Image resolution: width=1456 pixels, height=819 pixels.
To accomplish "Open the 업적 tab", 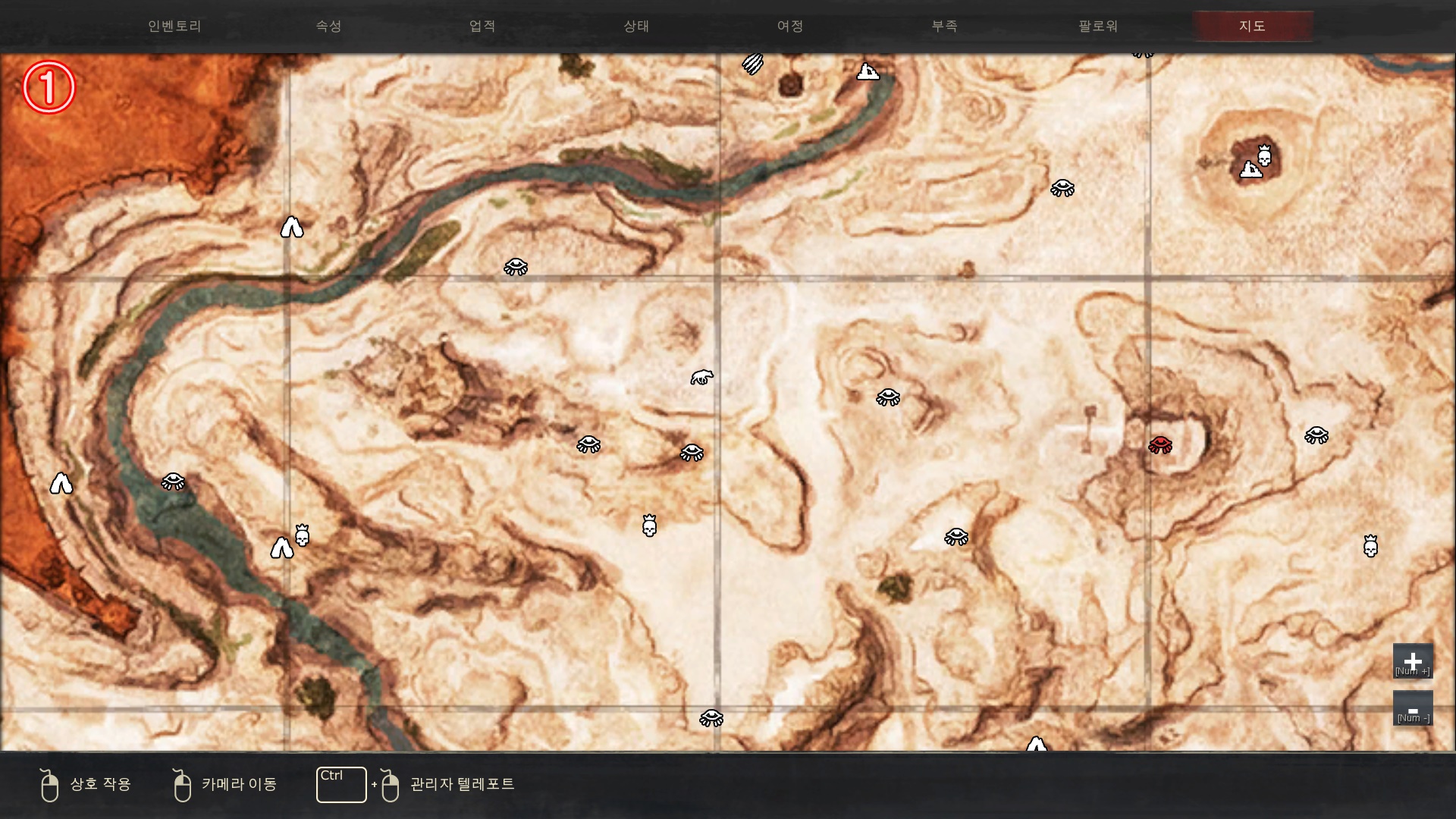I will pos(482,26).
